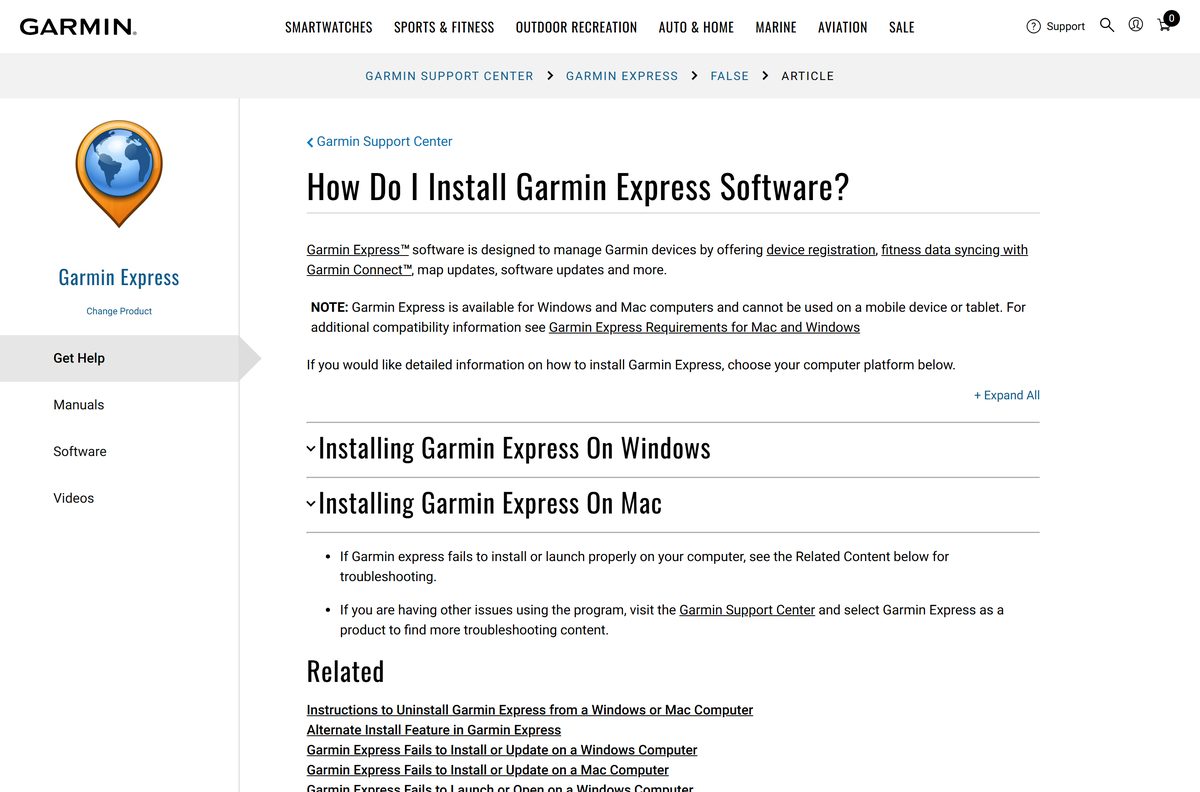Viewport: 1200px width, 792px height.
Task: Go to Garmin Express breadcrumb
Action: 622,76
